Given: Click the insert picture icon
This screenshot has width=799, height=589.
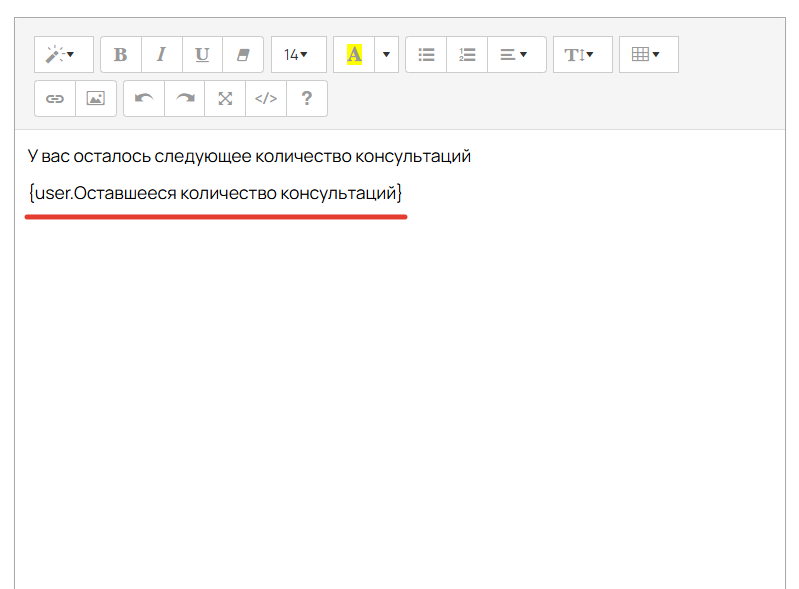Looking at the screenshot, I should click(96, 99).
